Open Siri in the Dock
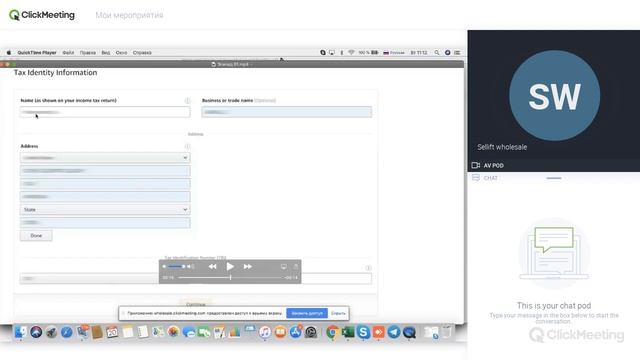 (36, 332)
